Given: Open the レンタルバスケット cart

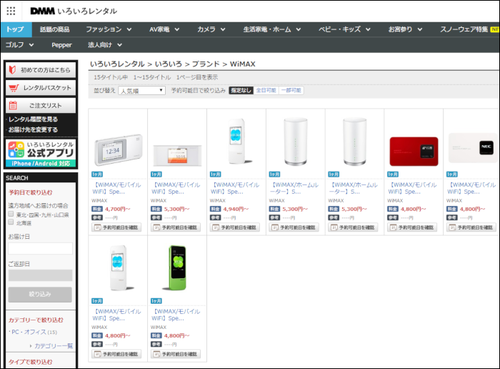Looking at the screenshot, I should point(41,88).
